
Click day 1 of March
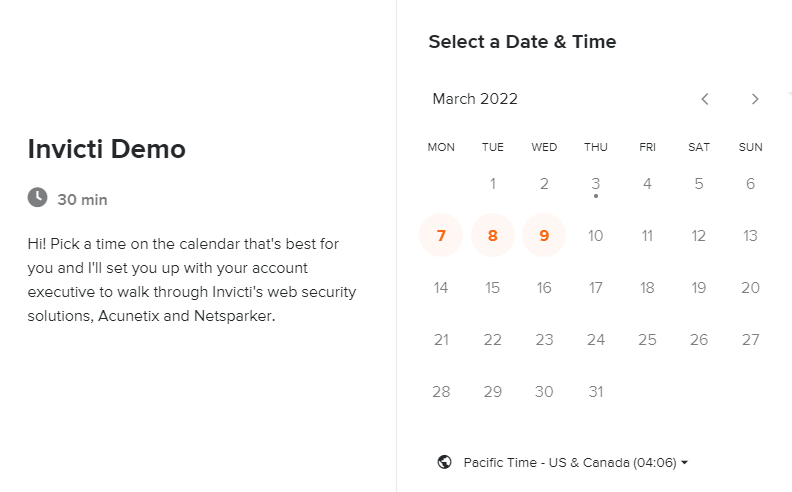(492, 184)
